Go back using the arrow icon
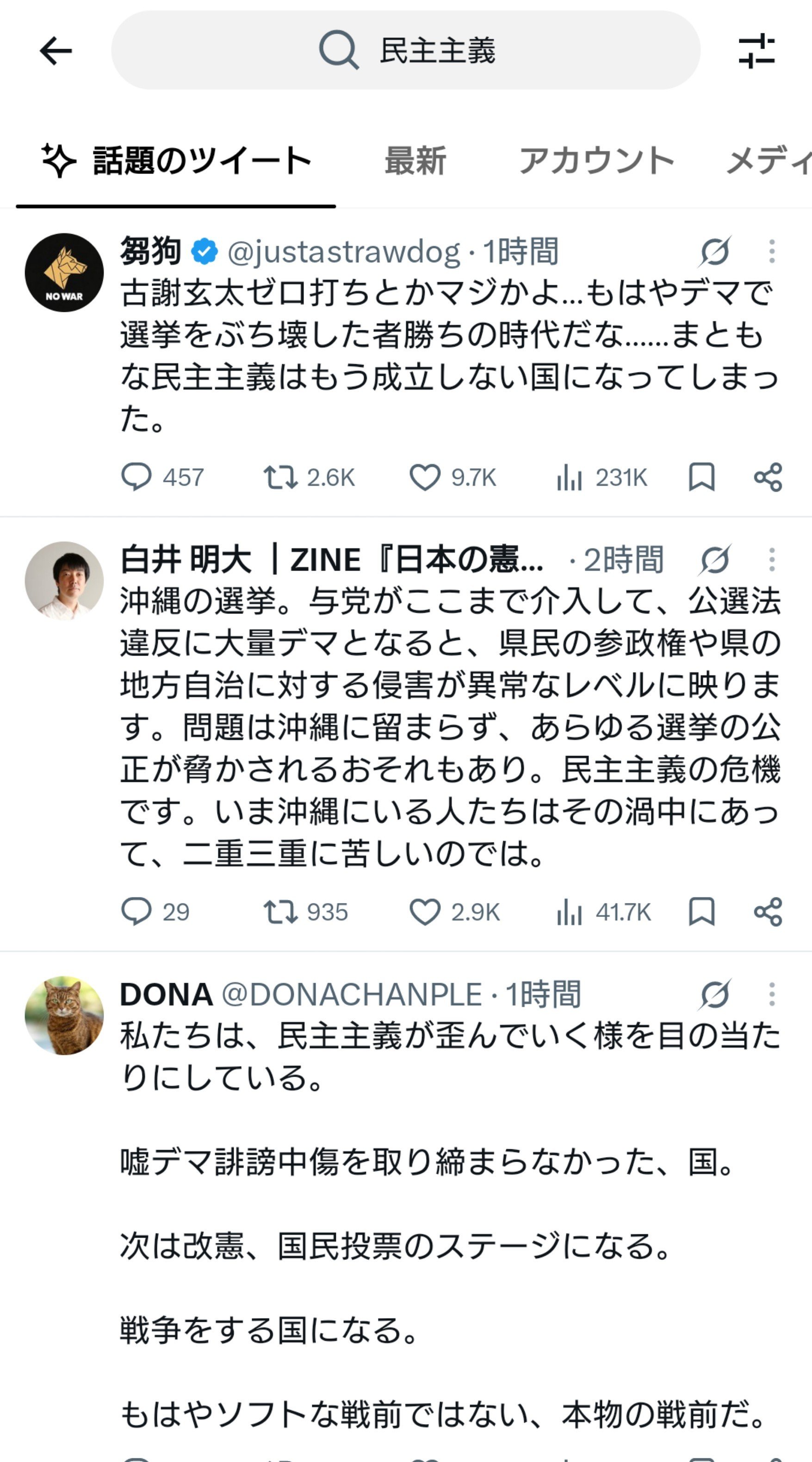Image resolution: width=812 pixels, height=1462 pixels. pyautogui.click(x=56, y=51)
